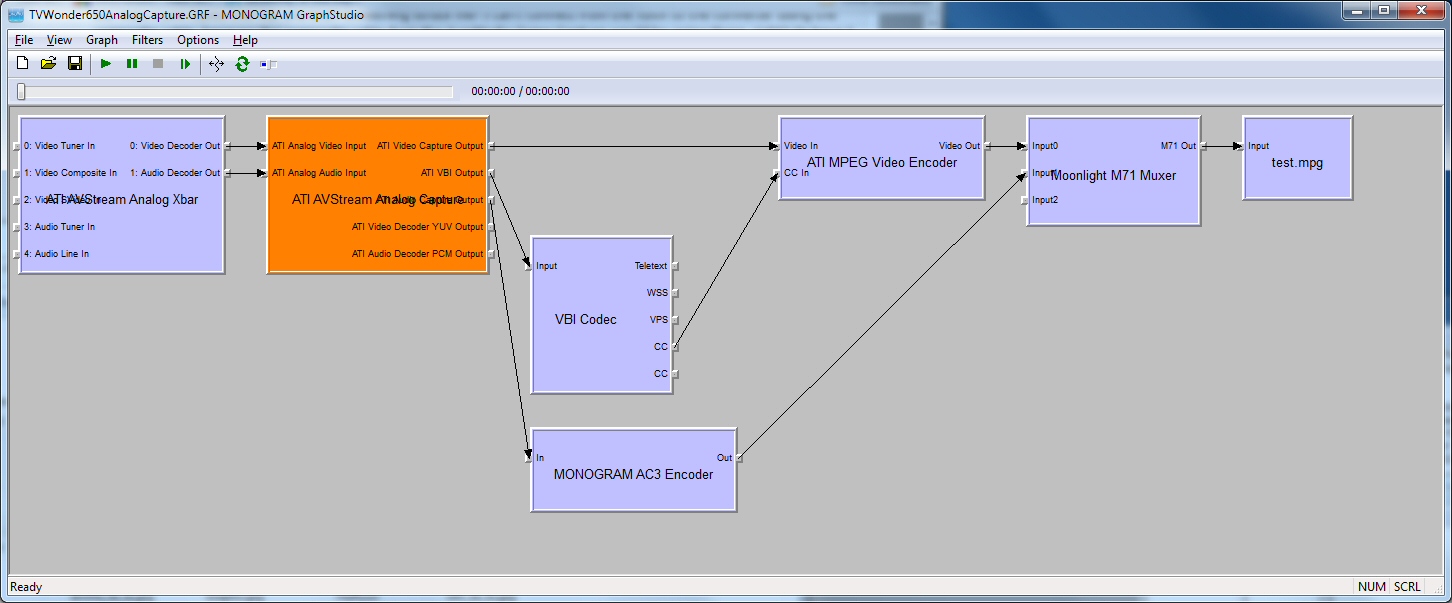Screen dimensions: 1452x603
Task: Select the MONOGRAM AC3 Encoder filter
Action: [x=633, y=470]
